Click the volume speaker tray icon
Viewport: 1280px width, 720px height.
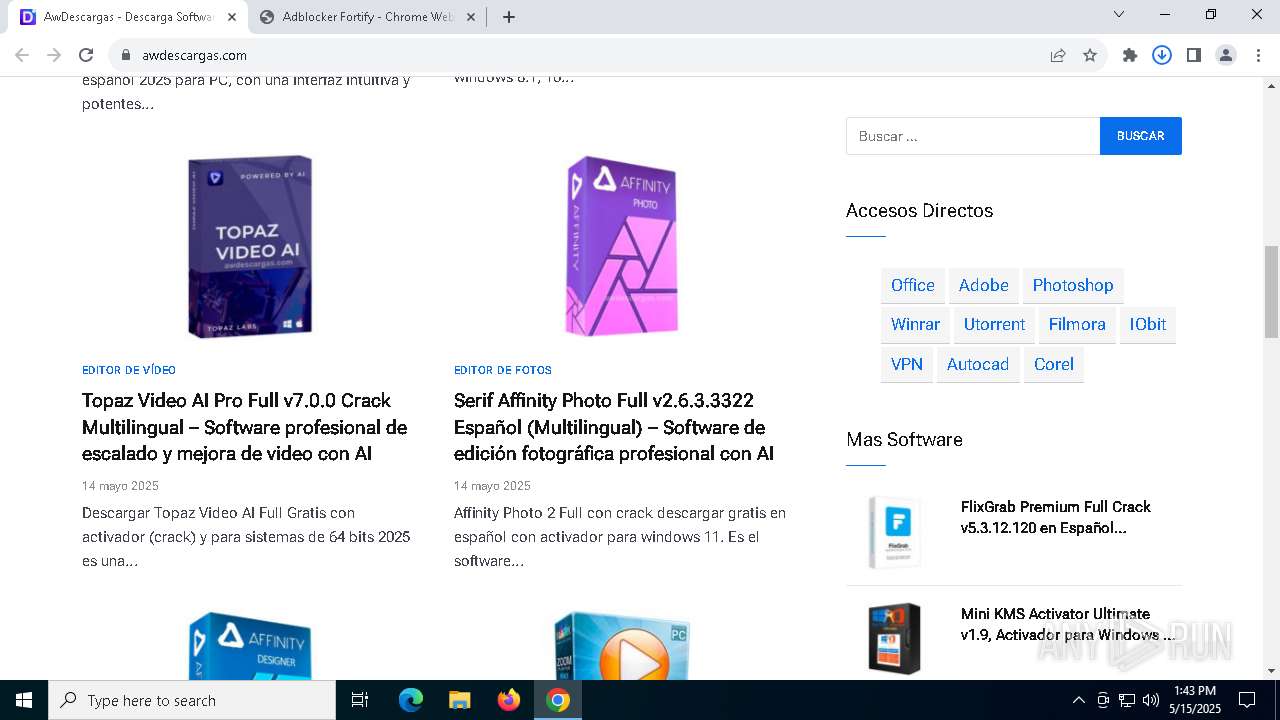tap(1151, 700)
